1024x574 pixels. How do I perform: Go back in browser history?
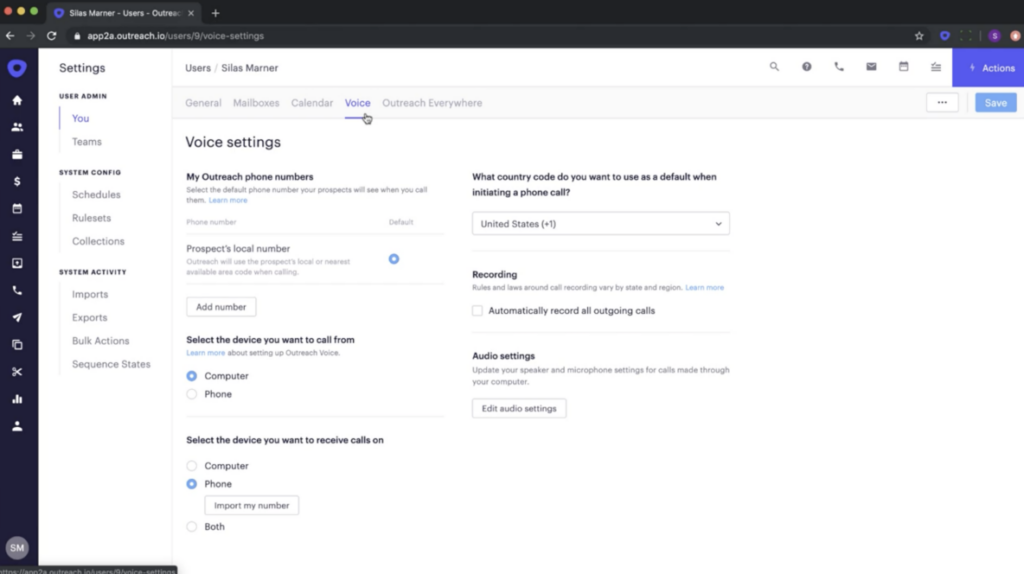click(x=10, y=36)
